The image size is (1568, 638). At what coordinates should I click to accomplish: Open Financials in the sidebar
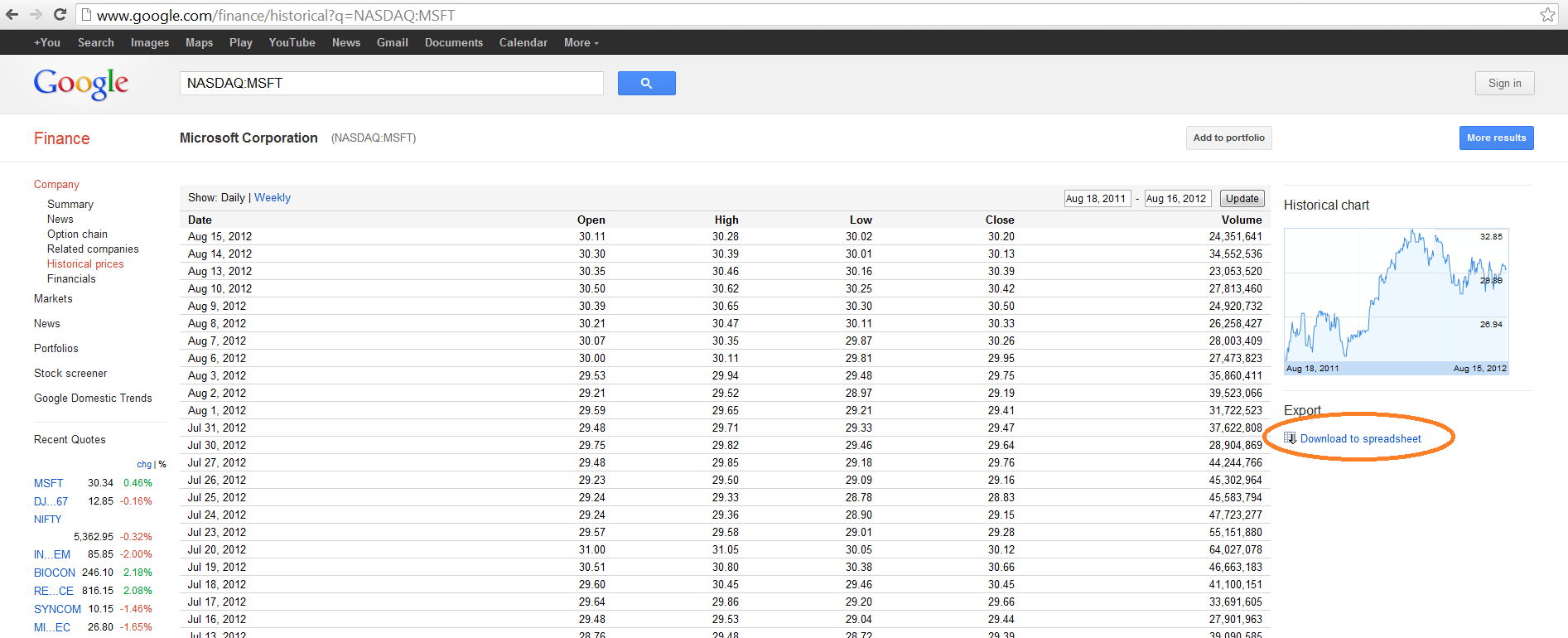(71, 278)
